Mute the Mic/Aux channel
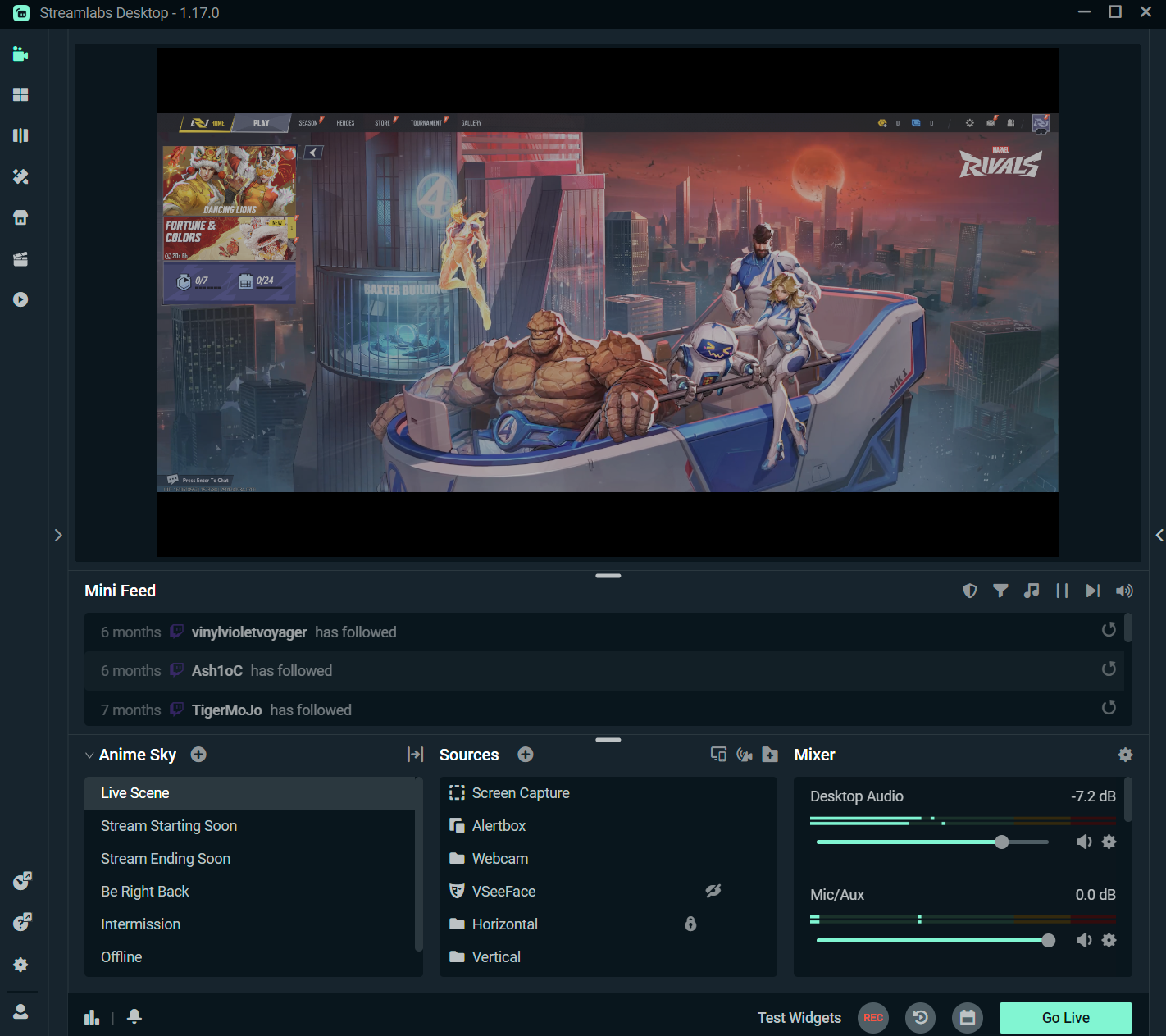The height and width of the screenshot is (1036, 1166). point(1084,940)
